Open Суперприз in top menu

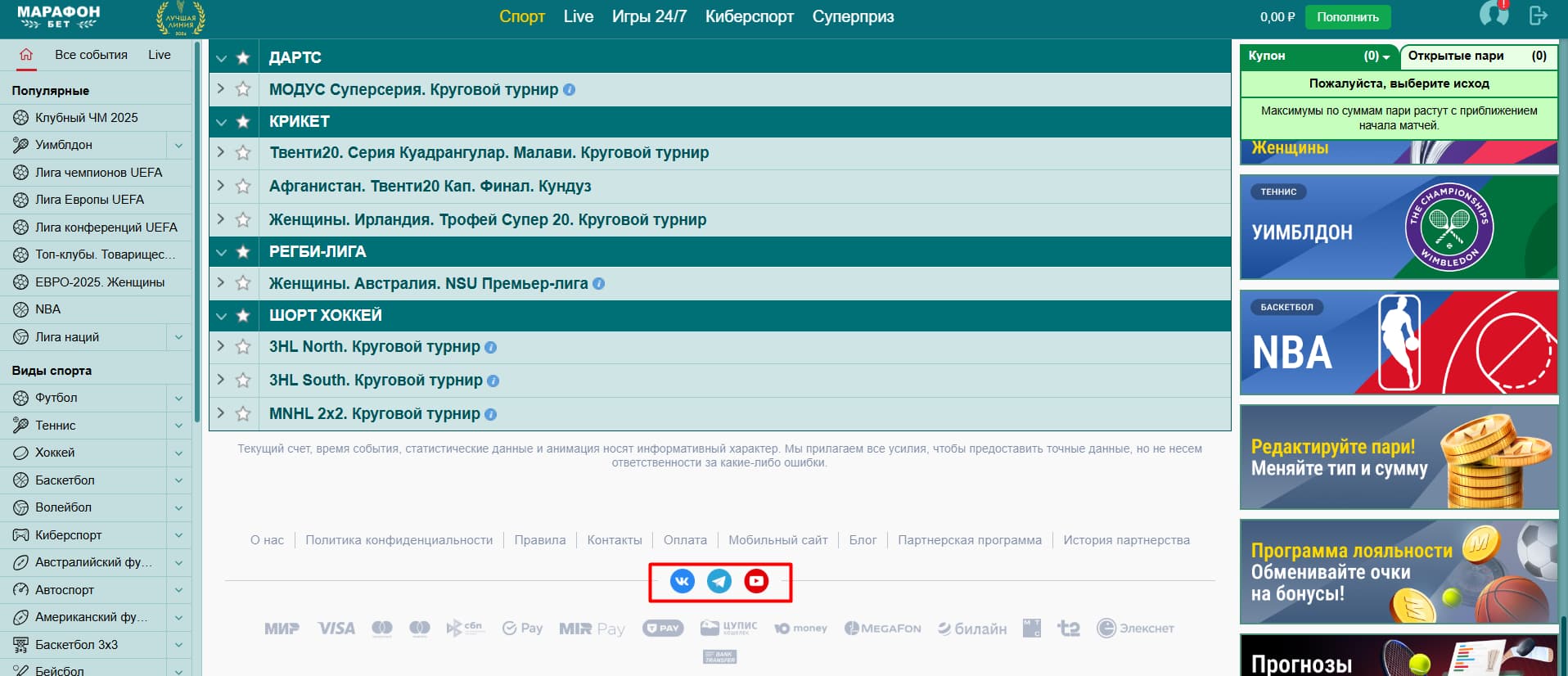[853, 16]
